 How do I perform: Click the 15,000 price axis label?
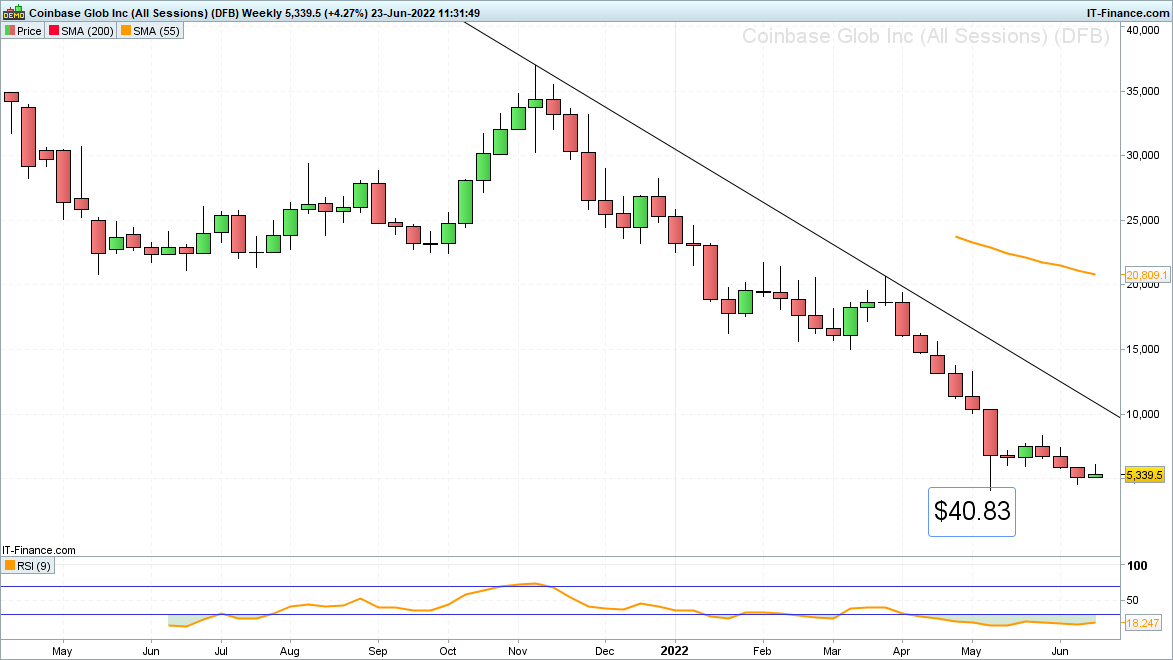point(1143,349)
